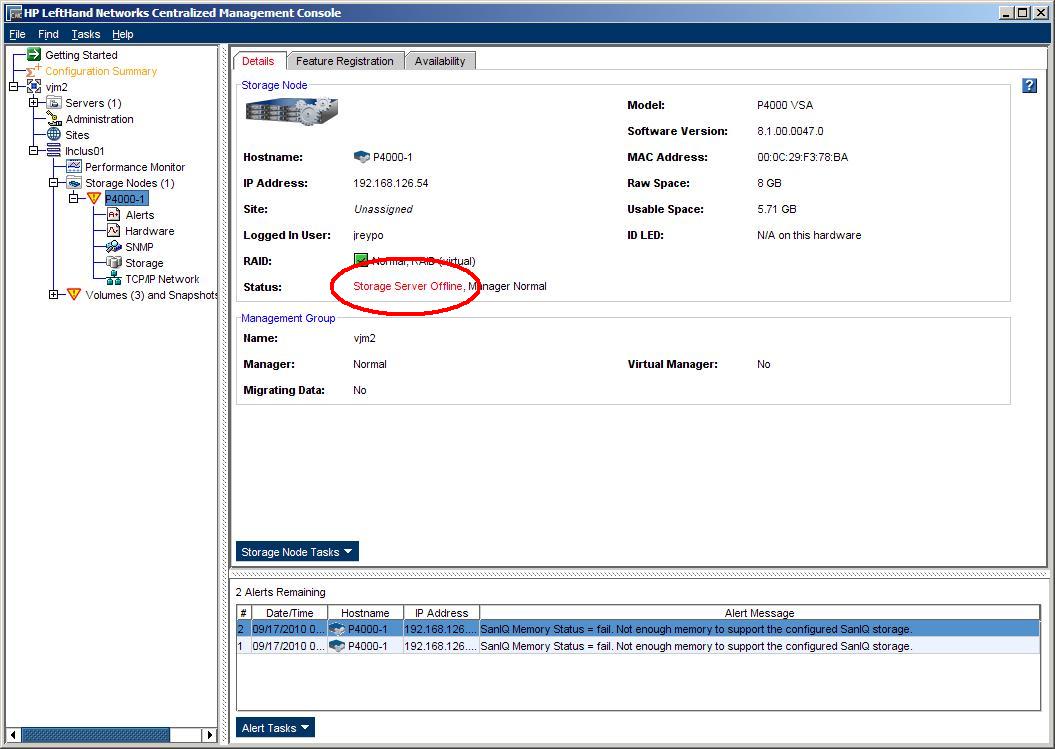Click the Administration icon in tree
Screen dimensions: 1055x749
(54, 119)
